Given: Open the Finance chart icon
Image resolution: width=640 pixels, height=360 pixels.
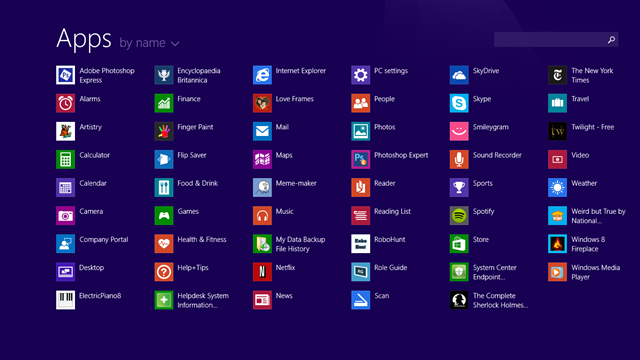Looking at the screenshot, I should (164, 103).
